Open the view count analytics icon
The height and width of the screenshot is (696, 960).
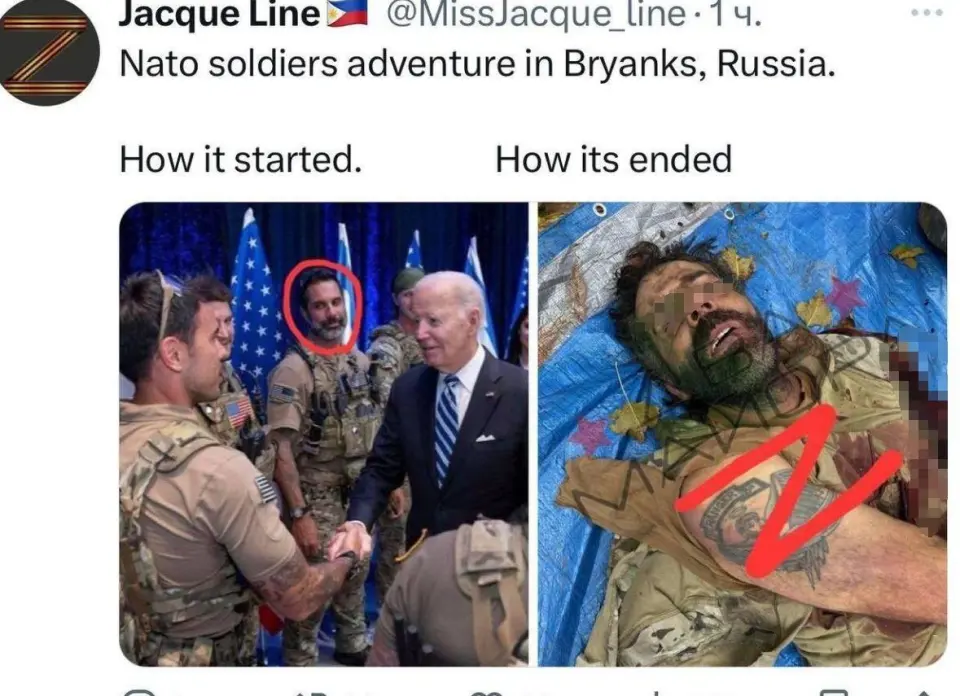click(659, 693)
